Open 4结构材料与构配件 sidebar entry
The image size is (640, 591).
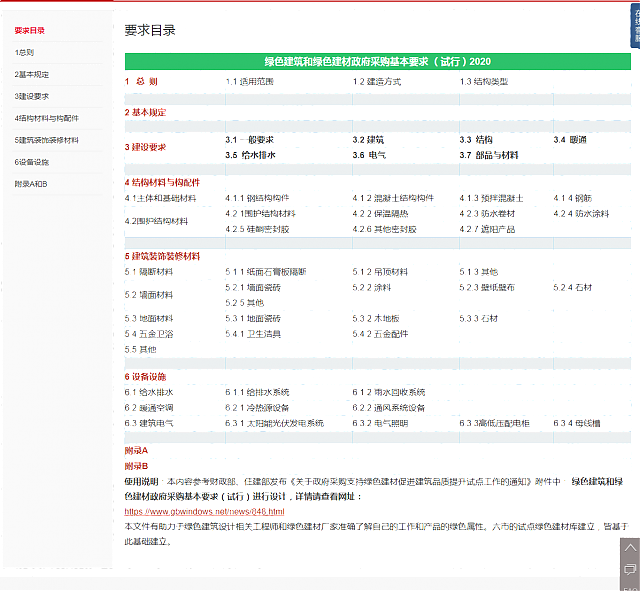pyautogui.click(x=46, y=117)
